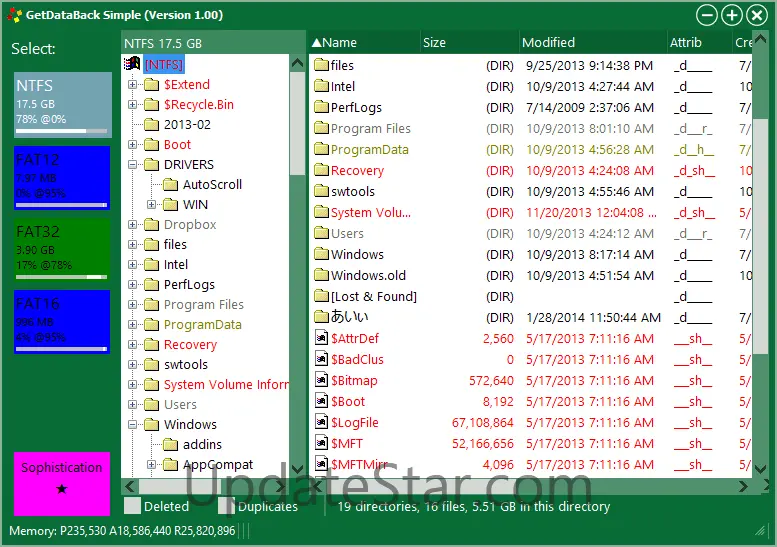Screen dimensions: 777x547
Task: Click the '19 directories' status summary
Action: tap(474, 506)
